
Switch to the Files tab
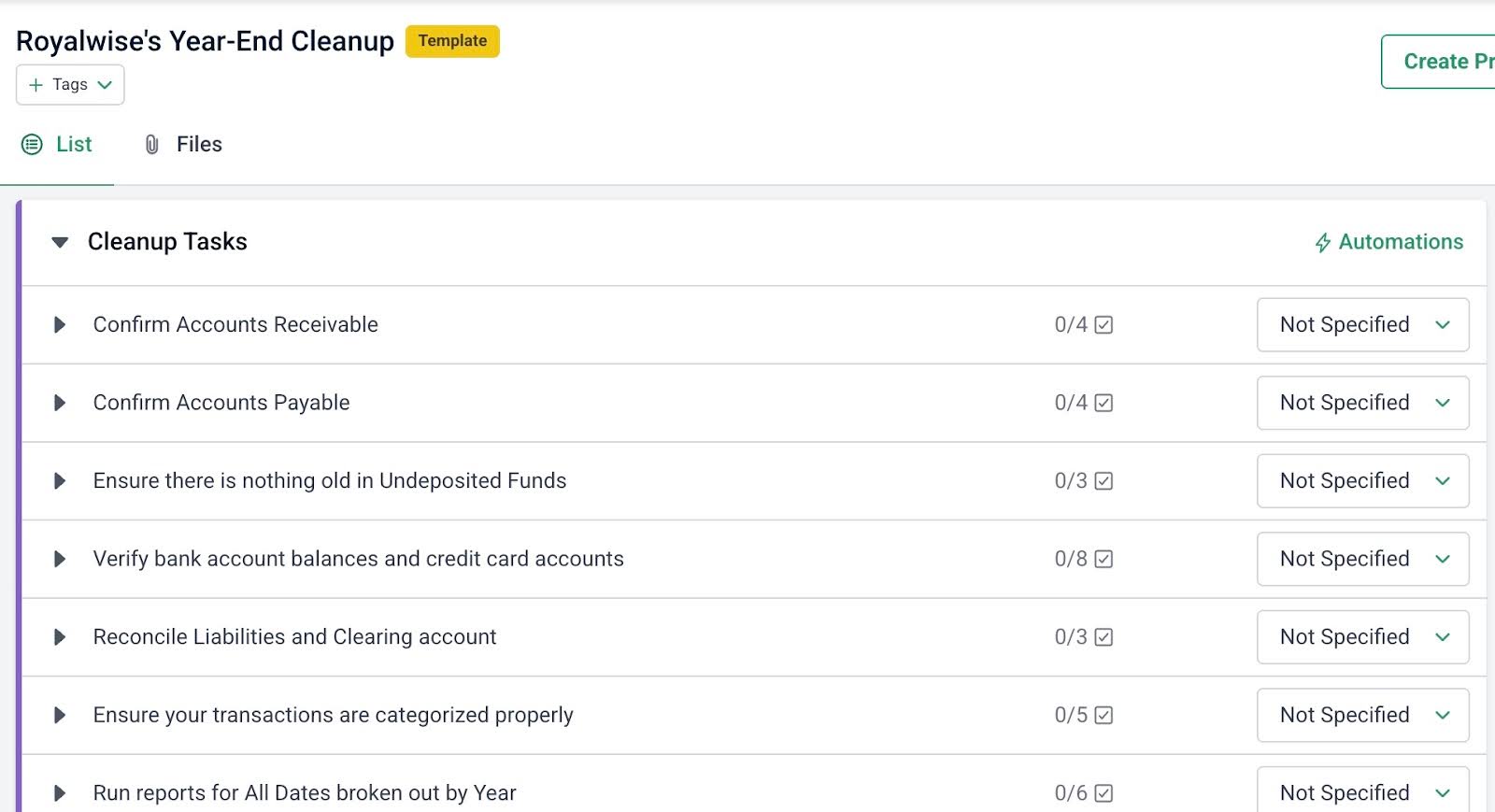183,145
